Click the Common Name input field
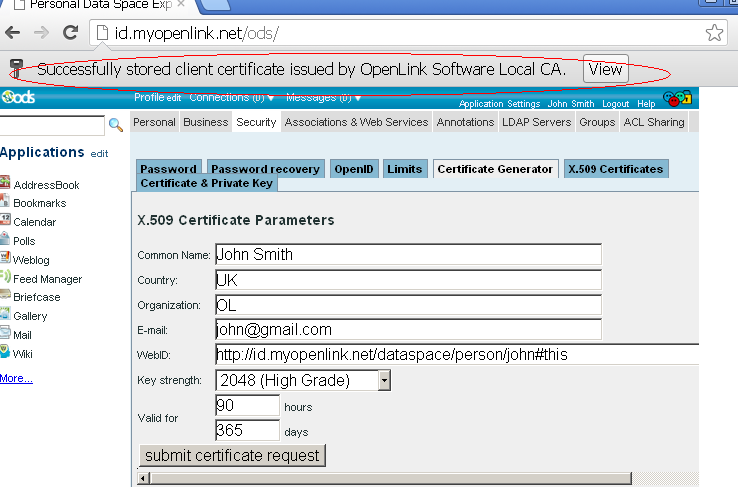Viewport: 738px width, 487px height. pos(408,254)
